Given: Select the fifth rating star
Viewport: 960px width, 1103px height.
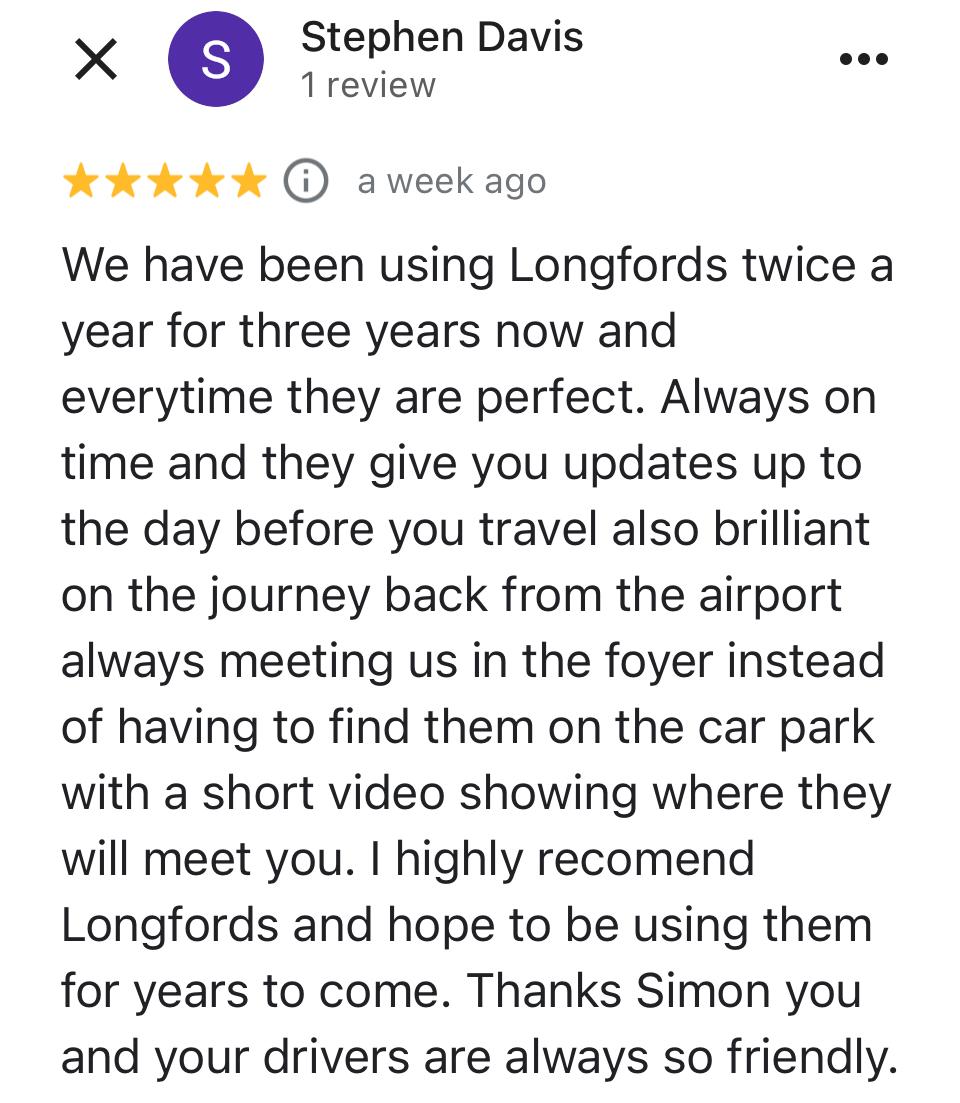Looking at the screenshot, I should tap(249, 181).
